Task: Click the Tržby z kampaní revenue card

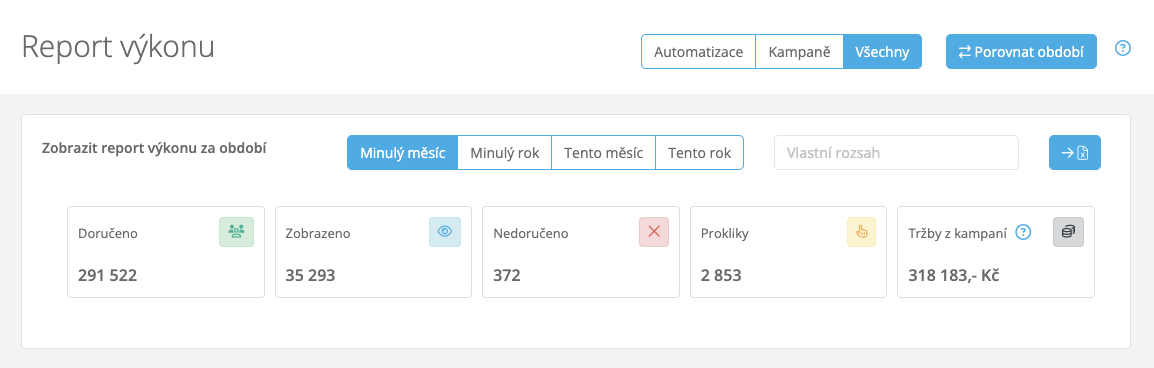Action: [x=996, y=252]
